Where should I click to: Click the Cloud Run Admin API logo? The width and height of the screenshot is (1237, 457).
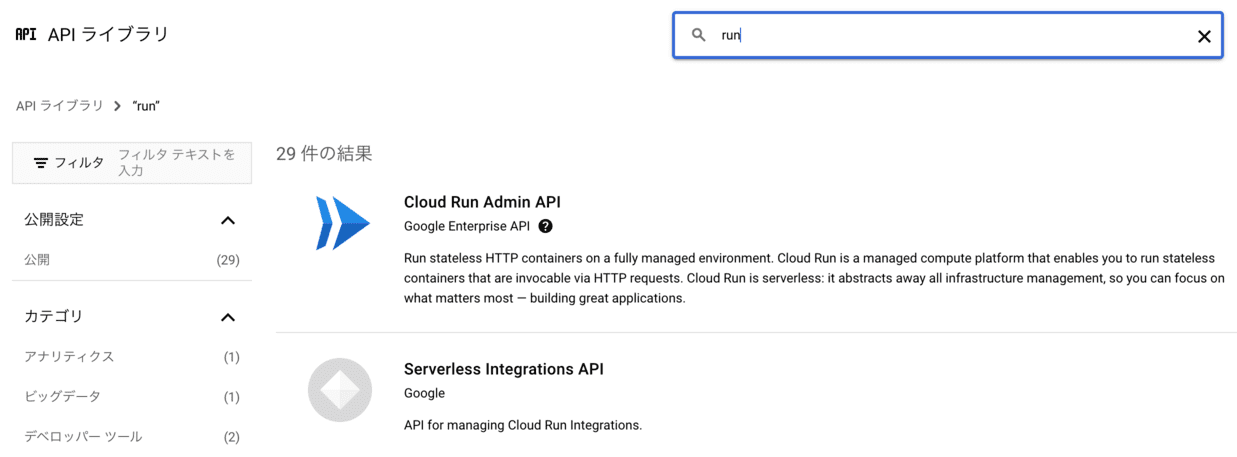(342, 223)
